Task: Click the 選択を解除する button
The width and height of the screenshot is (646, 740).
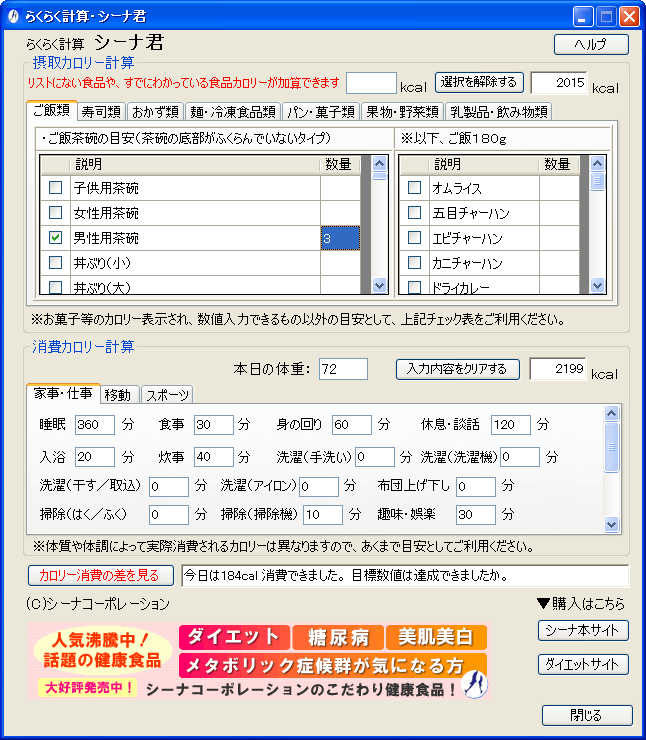Action: coord(478,82)
